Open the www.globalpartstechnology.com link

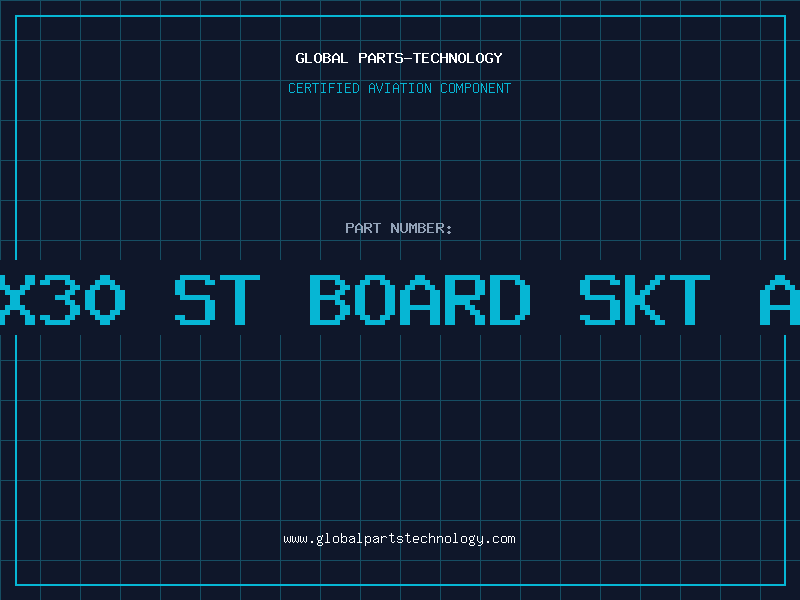point(399,539)
